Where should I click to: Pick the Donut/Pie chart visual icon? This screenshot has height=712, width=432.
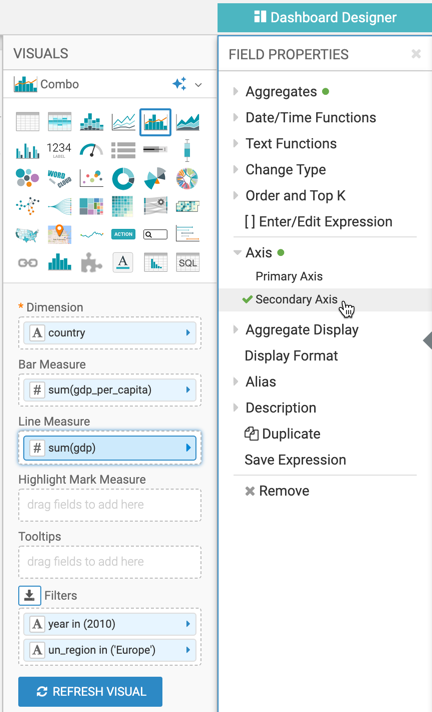(x=123, y=178)
